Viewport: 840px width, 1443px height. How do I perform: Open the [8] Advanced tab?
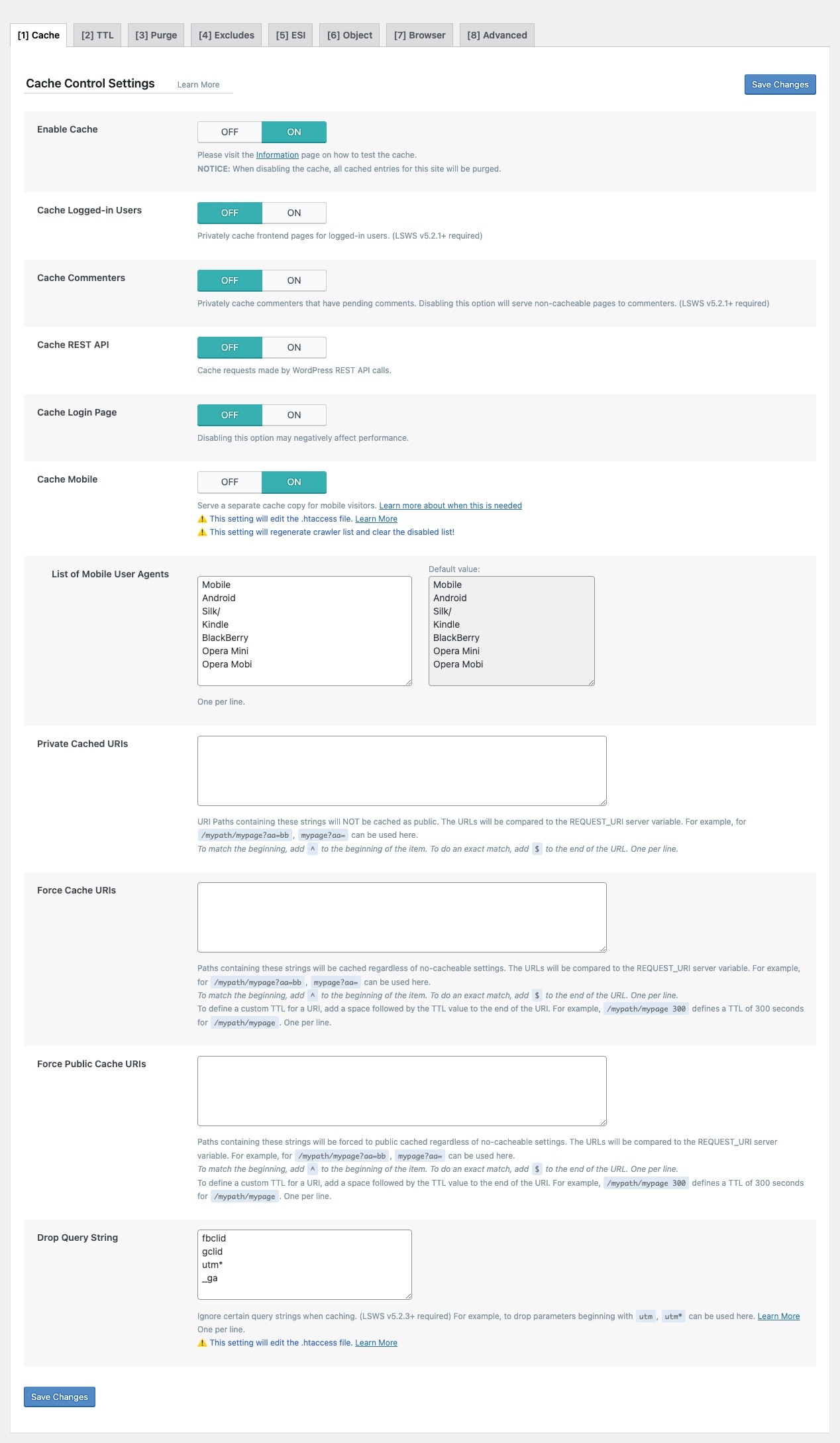pos(497,35)
